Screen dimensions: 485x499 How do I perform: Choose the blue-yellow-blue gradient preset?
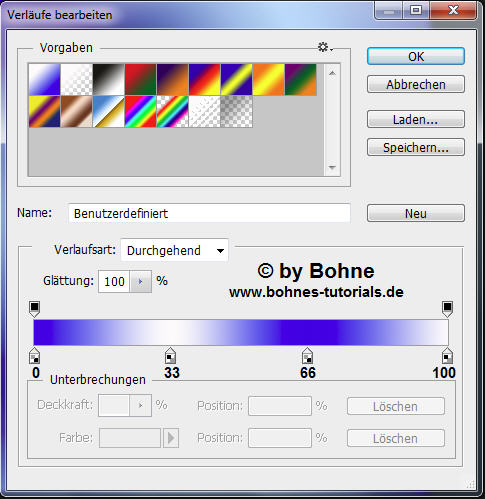236,80
